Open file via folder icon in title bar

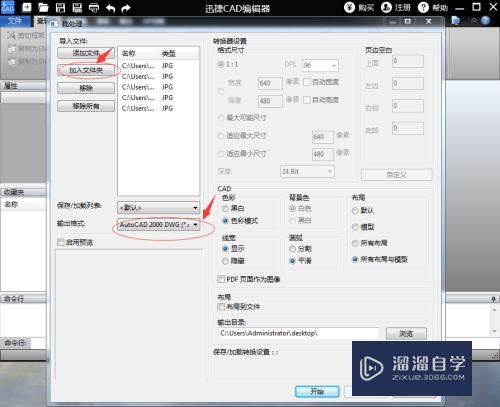pyautogui.click(x=43, y=7)
